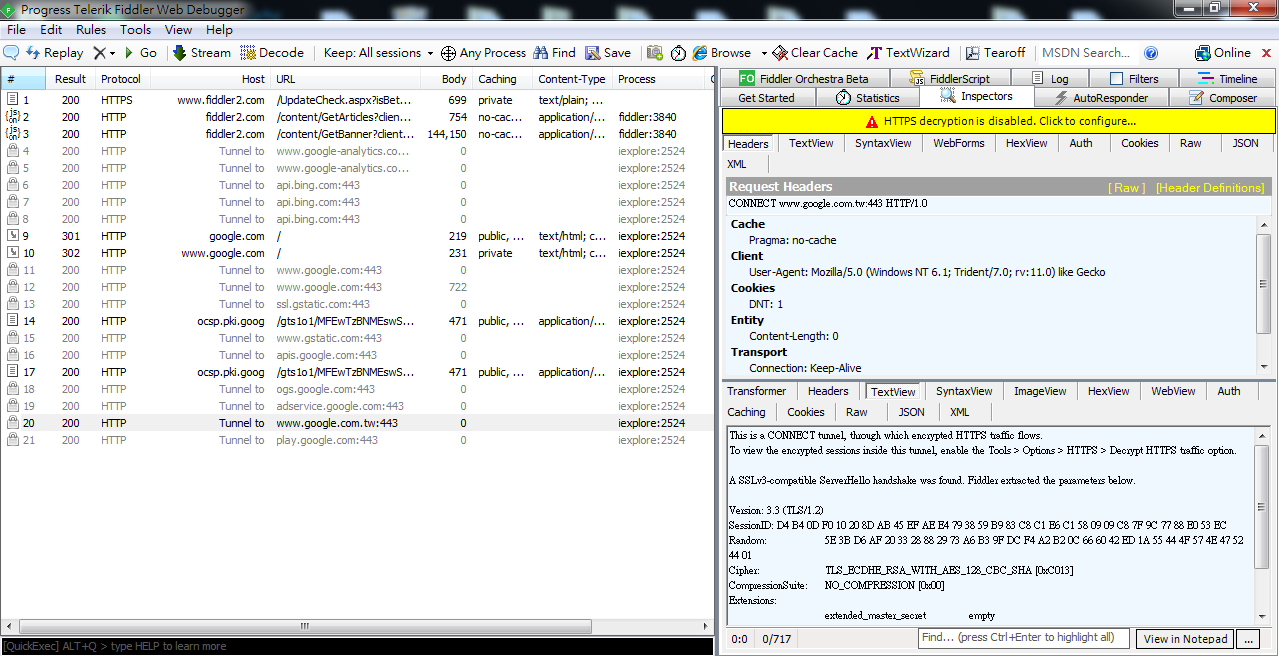This screenshot has height=656, width=1279.
Task: Toggle the Decode option
Action: [272, 53]
